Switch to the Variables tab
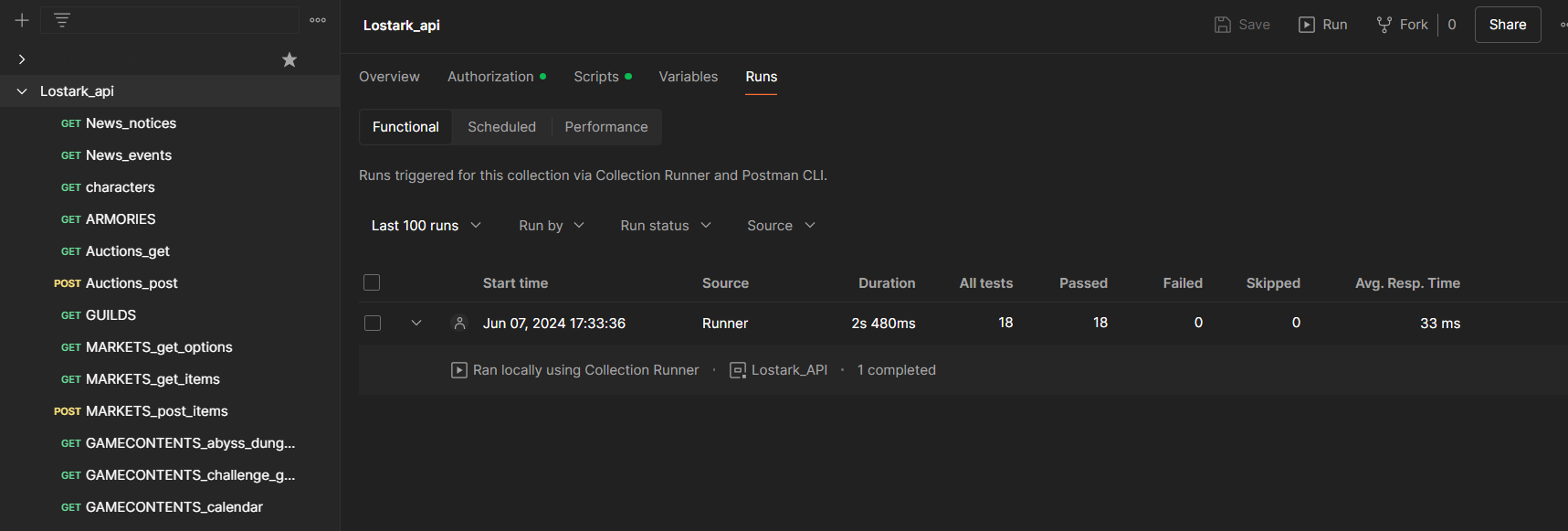Screen dimensions: 1568x531 click(x=689, y=77)
